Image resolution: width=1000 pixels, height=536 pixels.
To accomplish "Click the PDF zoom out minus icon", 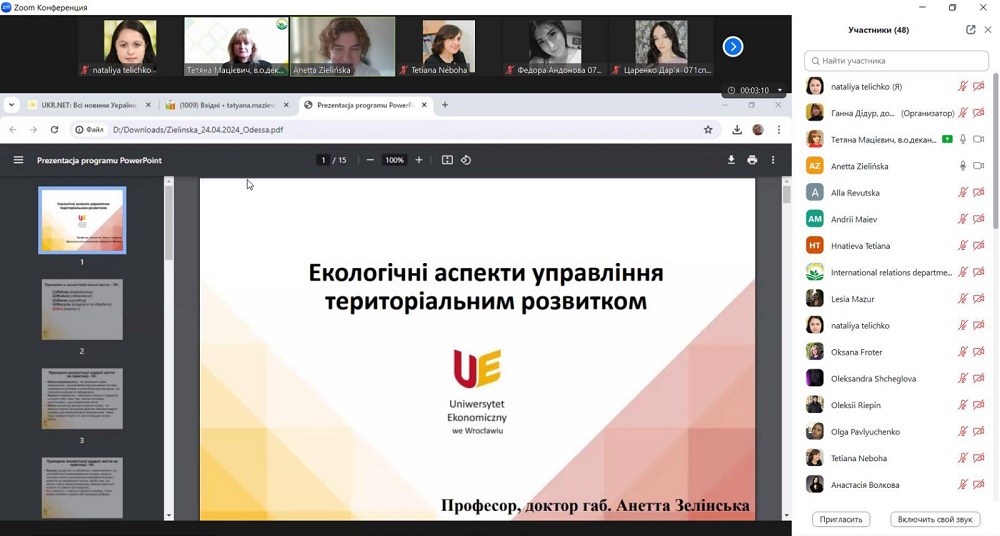I will pyautogui.click(x=370, y=160).
